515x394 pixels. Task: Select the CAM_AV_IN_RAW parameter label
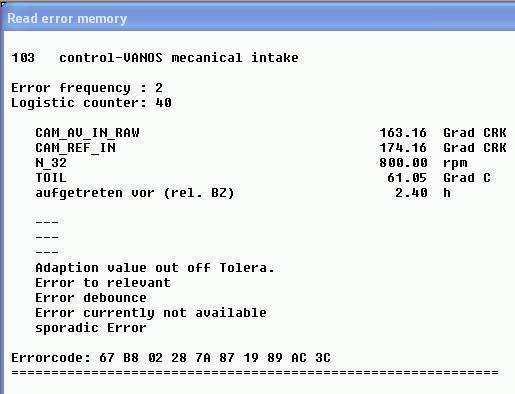(x=87, y=133)
